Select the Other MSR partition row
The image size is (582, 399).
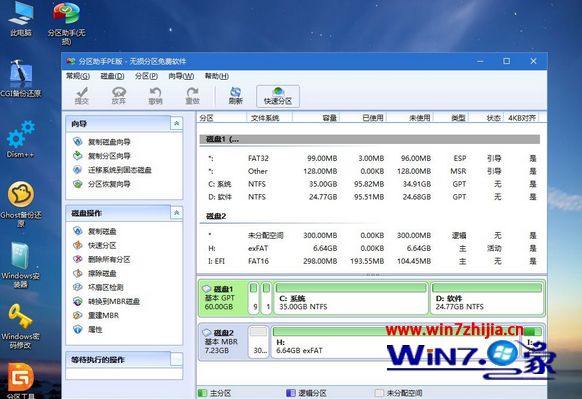(371, 171)
